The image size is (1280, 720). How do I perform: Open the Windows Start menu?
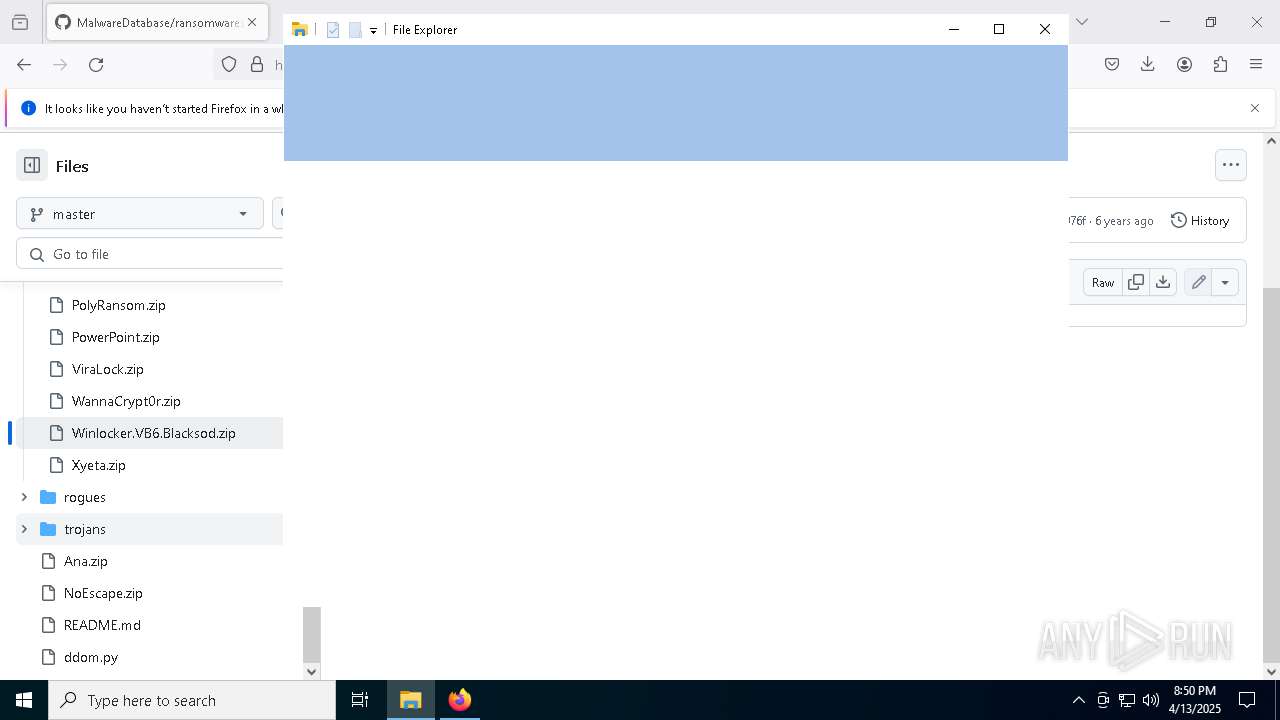(x=24, y=700)
